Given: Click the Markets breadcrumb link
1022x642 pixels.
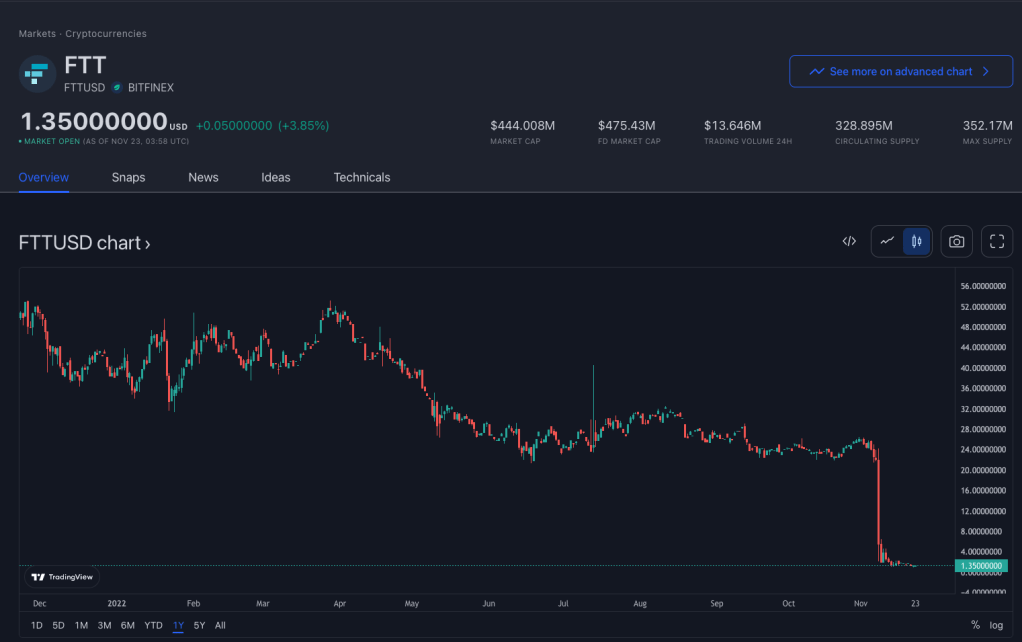Looking at the screenshot, I should (37, 34).
